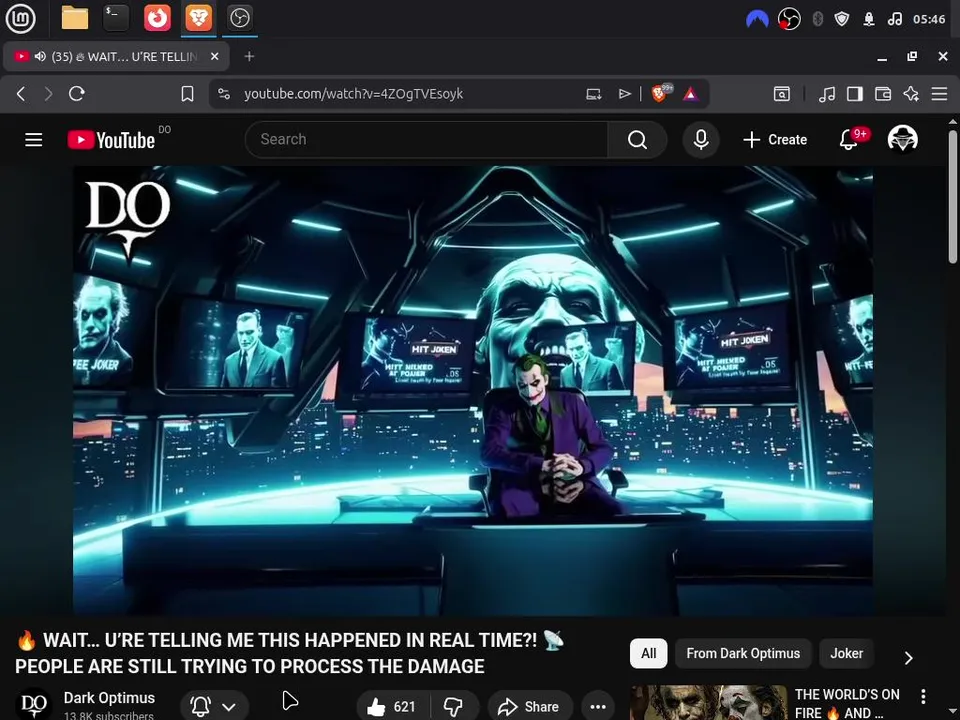Open the account avatar menu

click(x=902, y=140)
